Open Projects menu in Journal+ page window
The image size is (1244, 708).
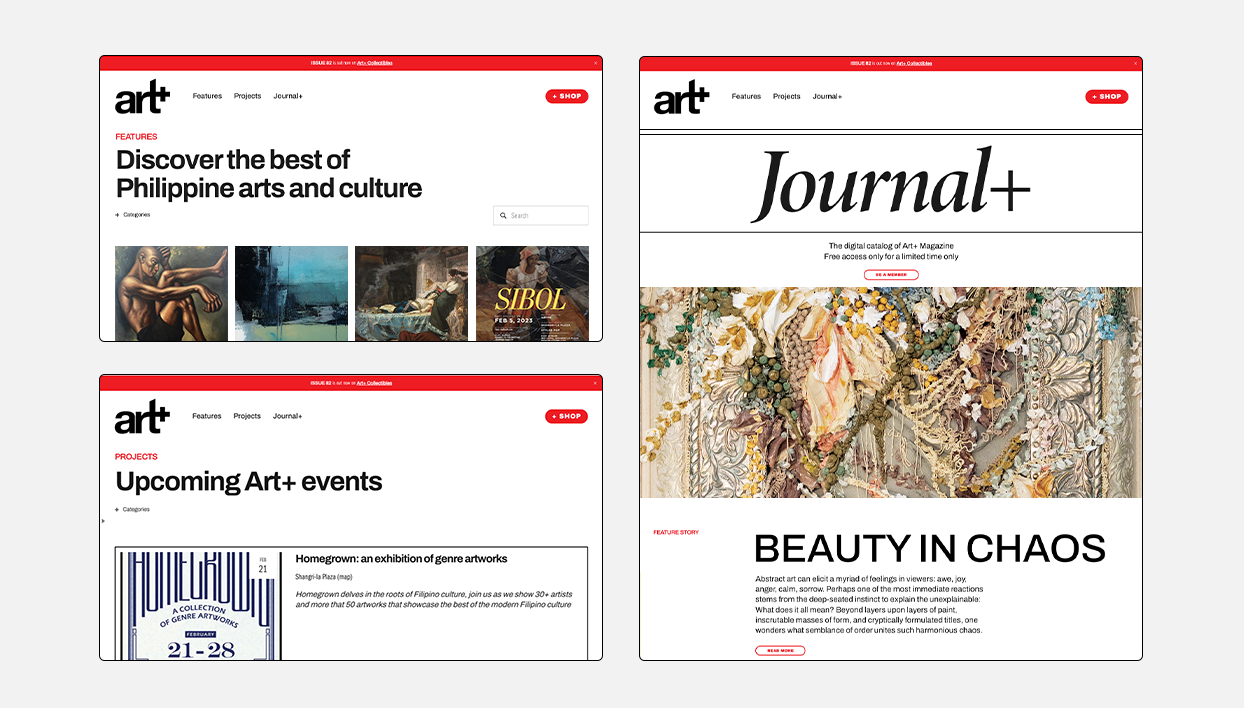click(787, 97)
